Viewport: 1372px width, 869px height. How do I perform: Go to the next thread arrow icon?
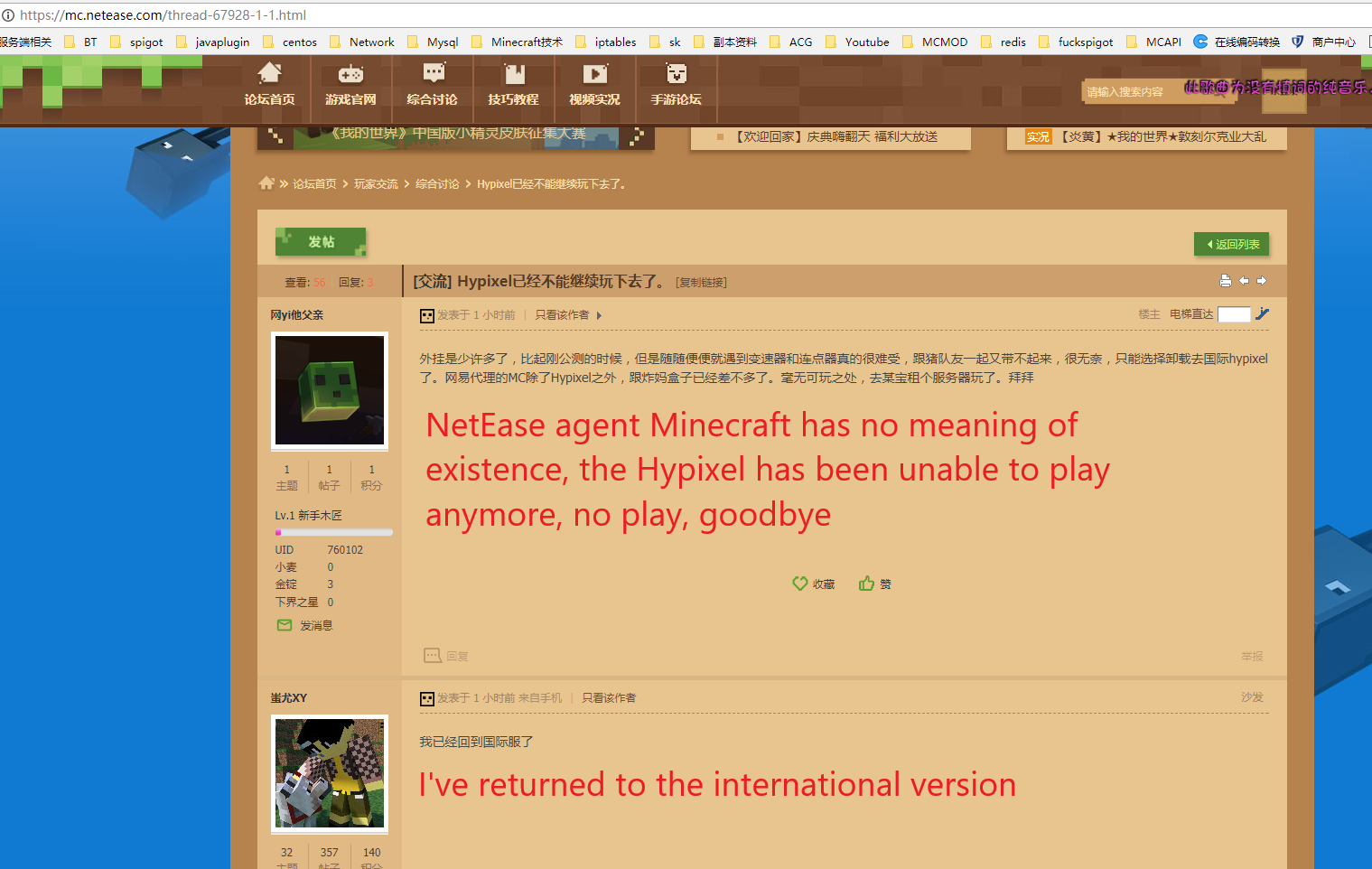[x=1262, y=281]
